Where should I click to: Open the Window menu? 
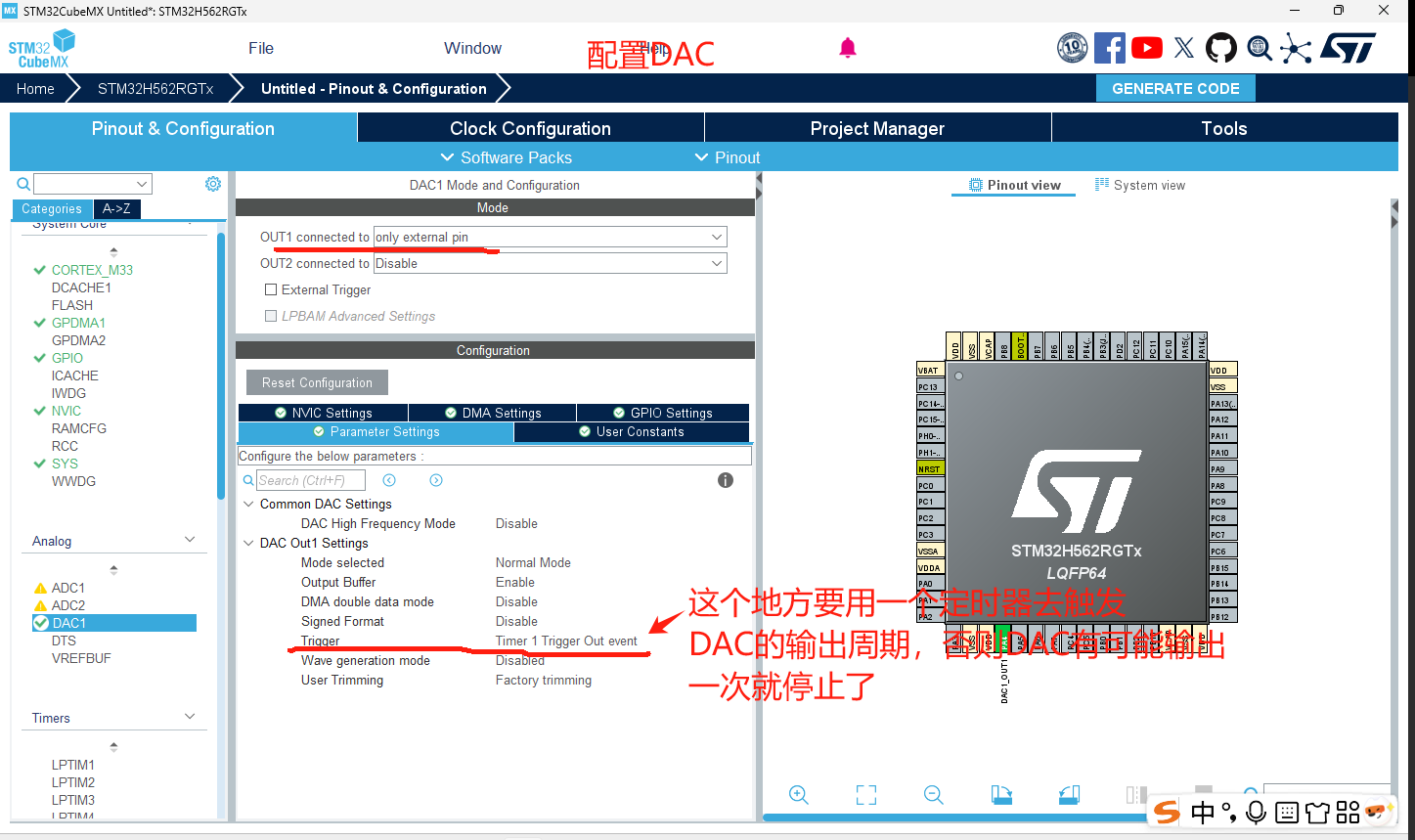pyautogui.click(x=472, y=48)
